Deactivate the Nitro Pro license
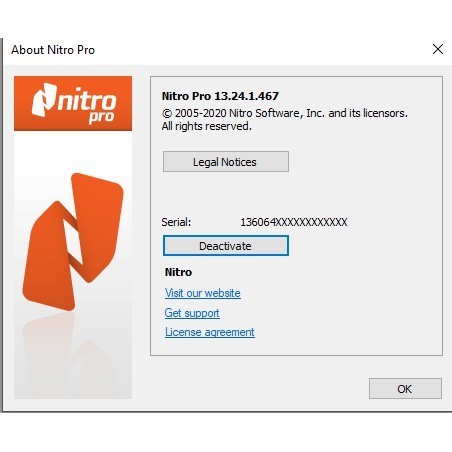The height and width of the screenshot is (452, 452). click(x=226, y=246)
